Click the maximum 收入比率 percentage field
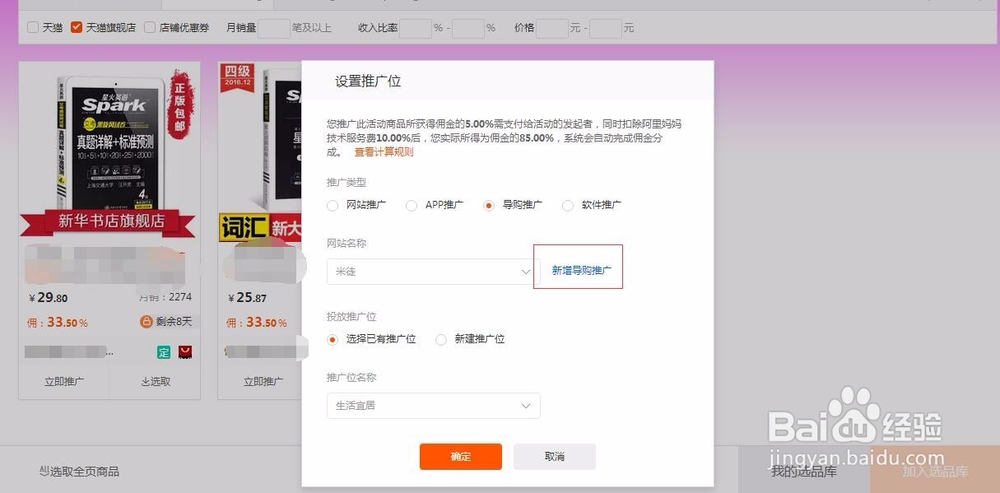The height and width of the screenshot is (493, 1000). point(468,28)
